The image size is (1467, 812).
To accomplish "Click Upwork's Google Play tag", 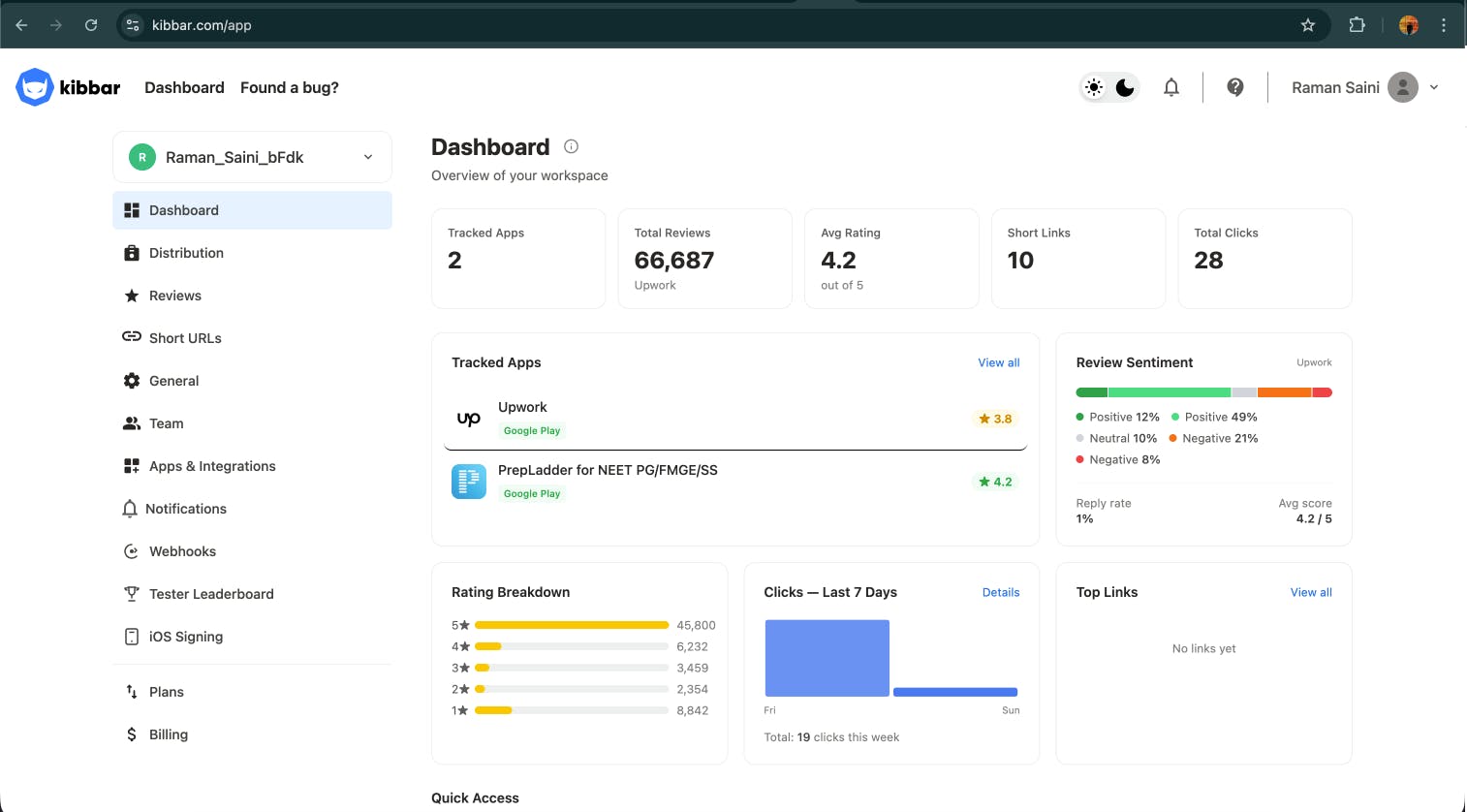I will pos(532,431).
